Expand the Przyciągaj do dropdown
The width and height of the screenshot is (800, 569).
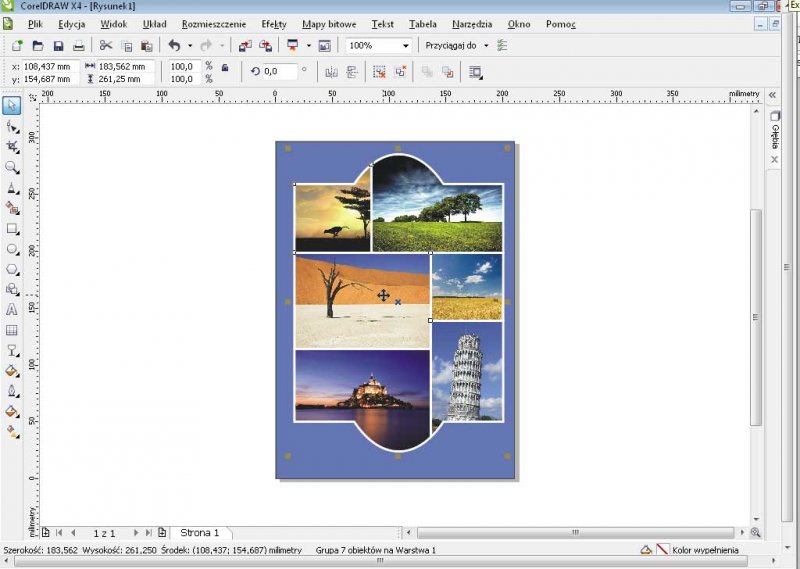486,46
